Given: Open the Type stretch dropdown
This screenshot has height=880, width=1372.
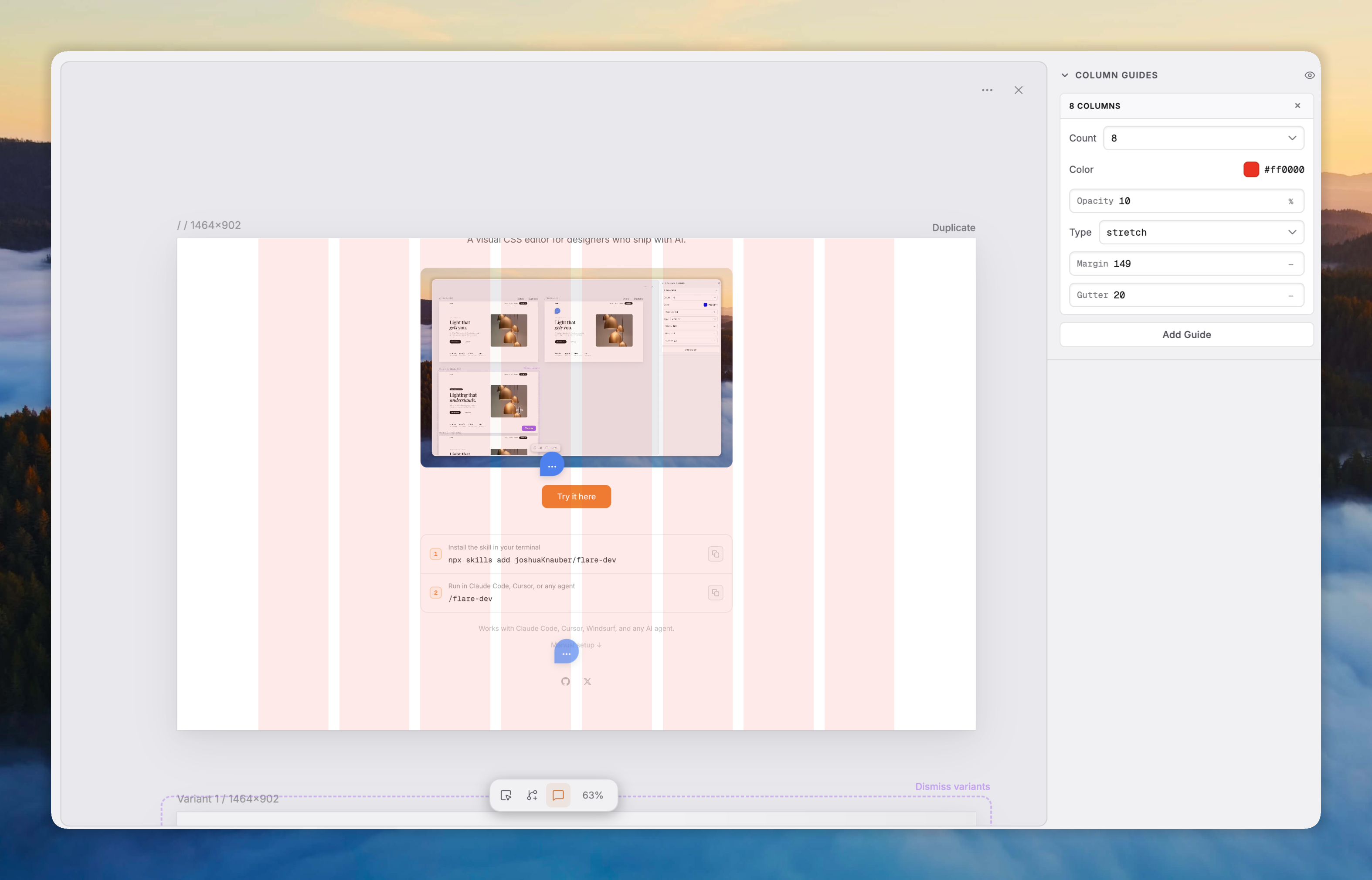Looking at the screenshot, I should pos(1200,233).
